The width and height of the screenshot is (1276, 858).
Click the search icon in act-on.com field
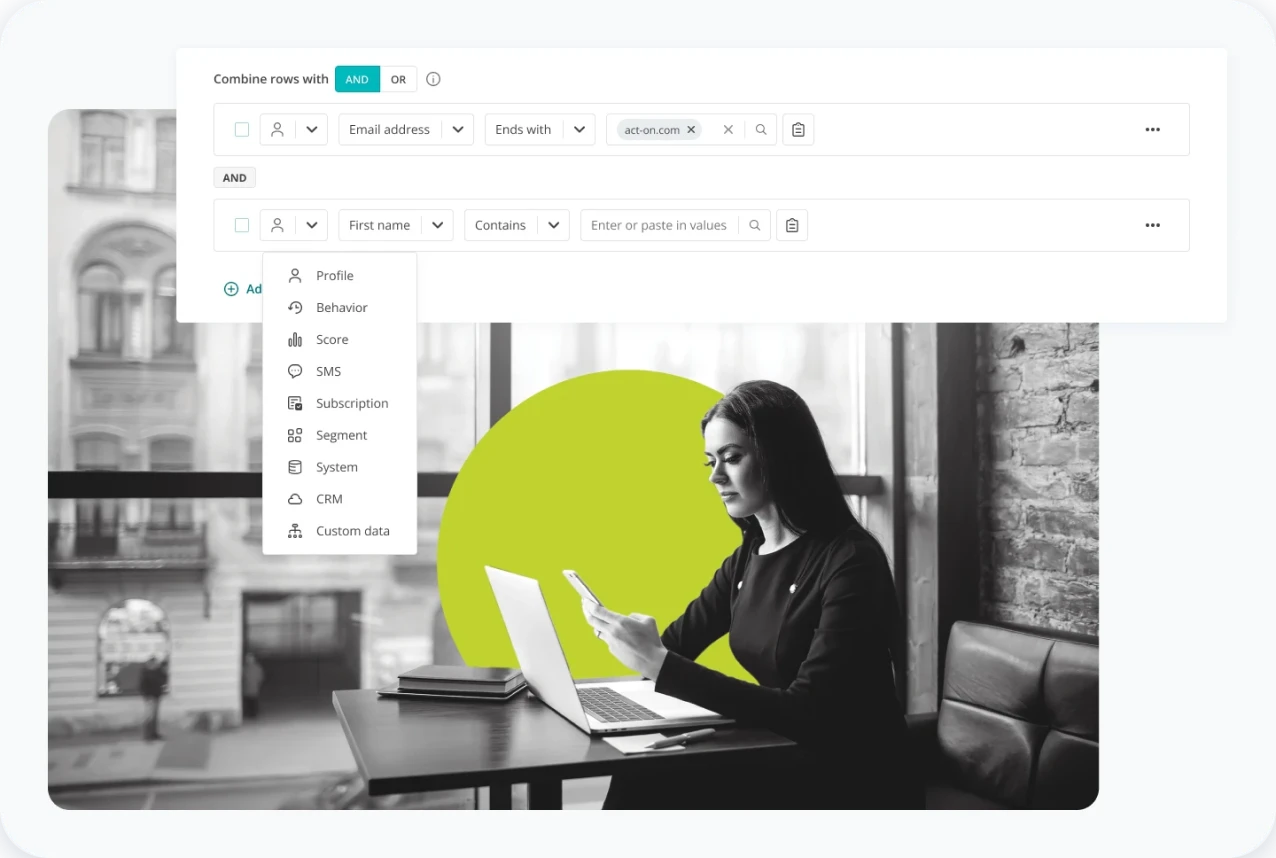[x=761, y=130]
